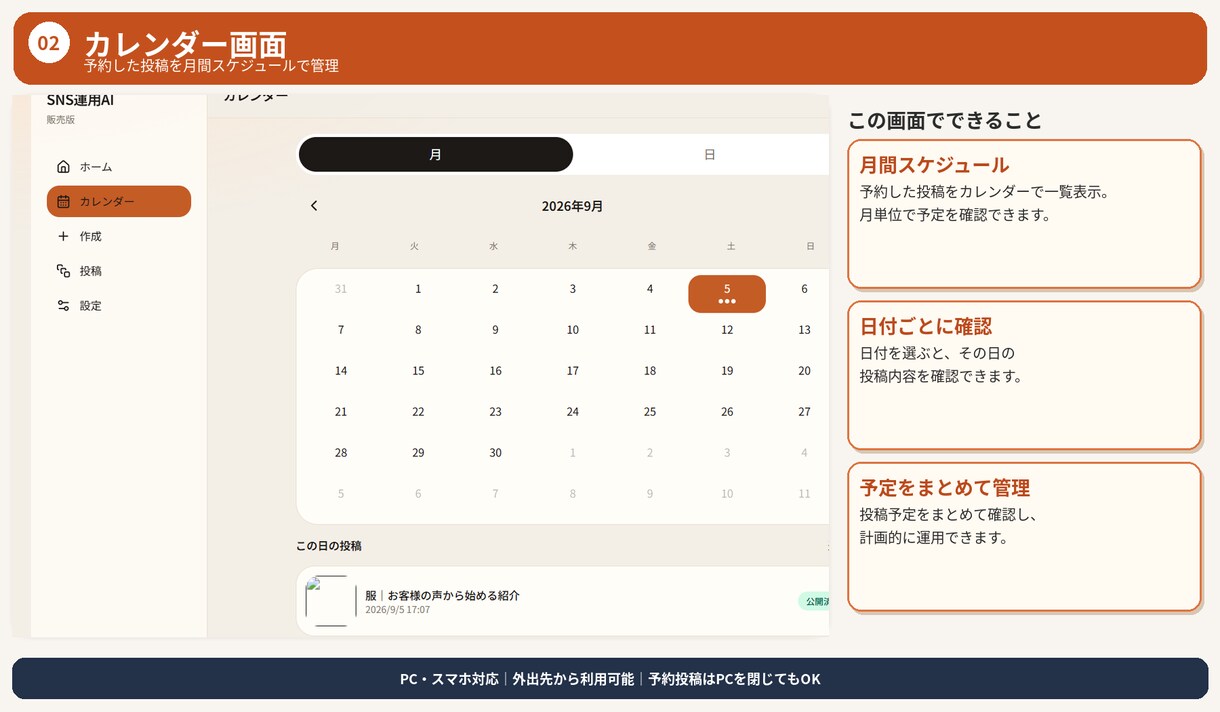Select date 26 in the calendar
Image resolution: width=1220 pixels, height=712 pixels.
727,412
